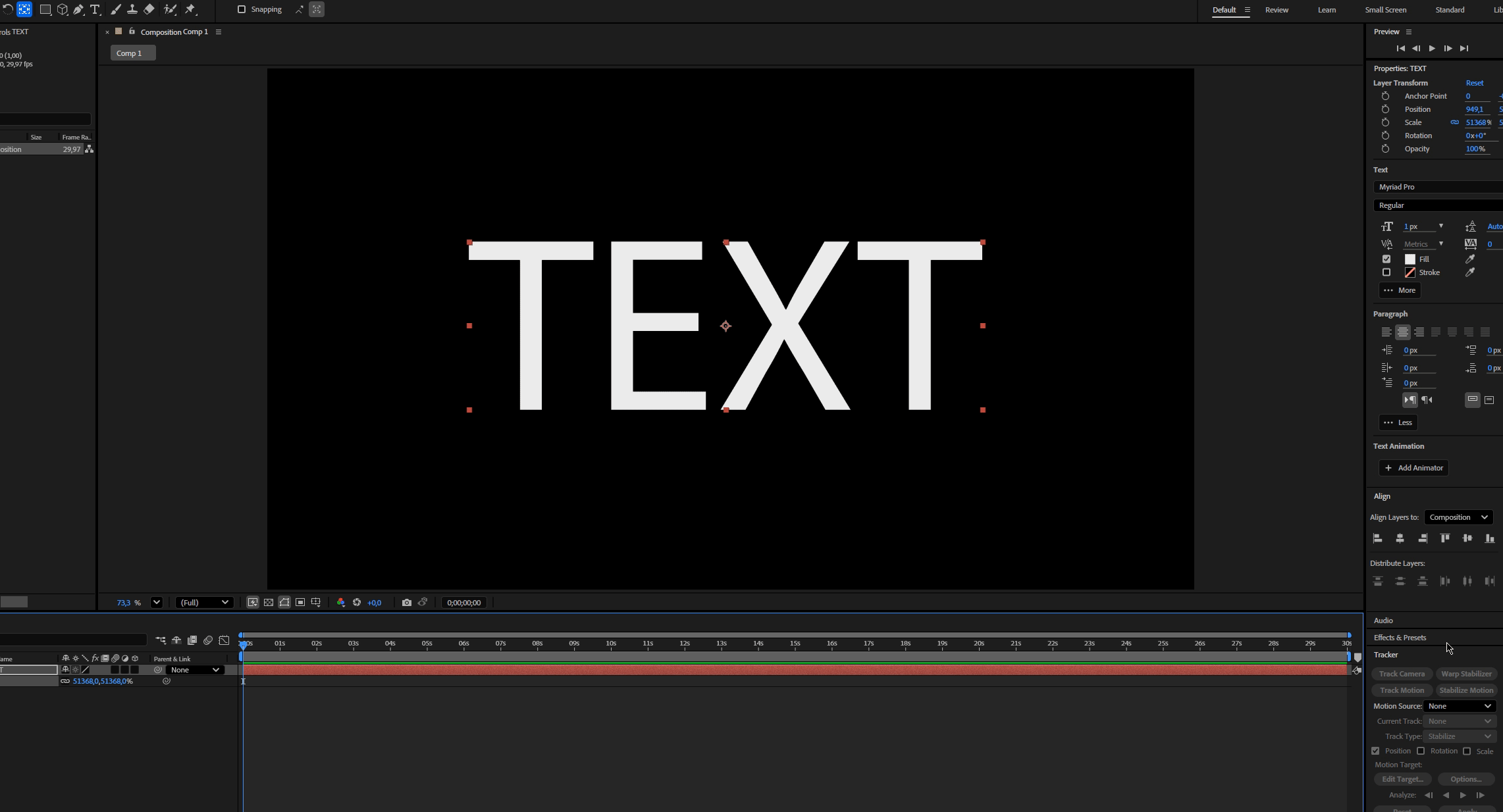
Task: Switch to the Review workspace
Action: [1277, 10]
